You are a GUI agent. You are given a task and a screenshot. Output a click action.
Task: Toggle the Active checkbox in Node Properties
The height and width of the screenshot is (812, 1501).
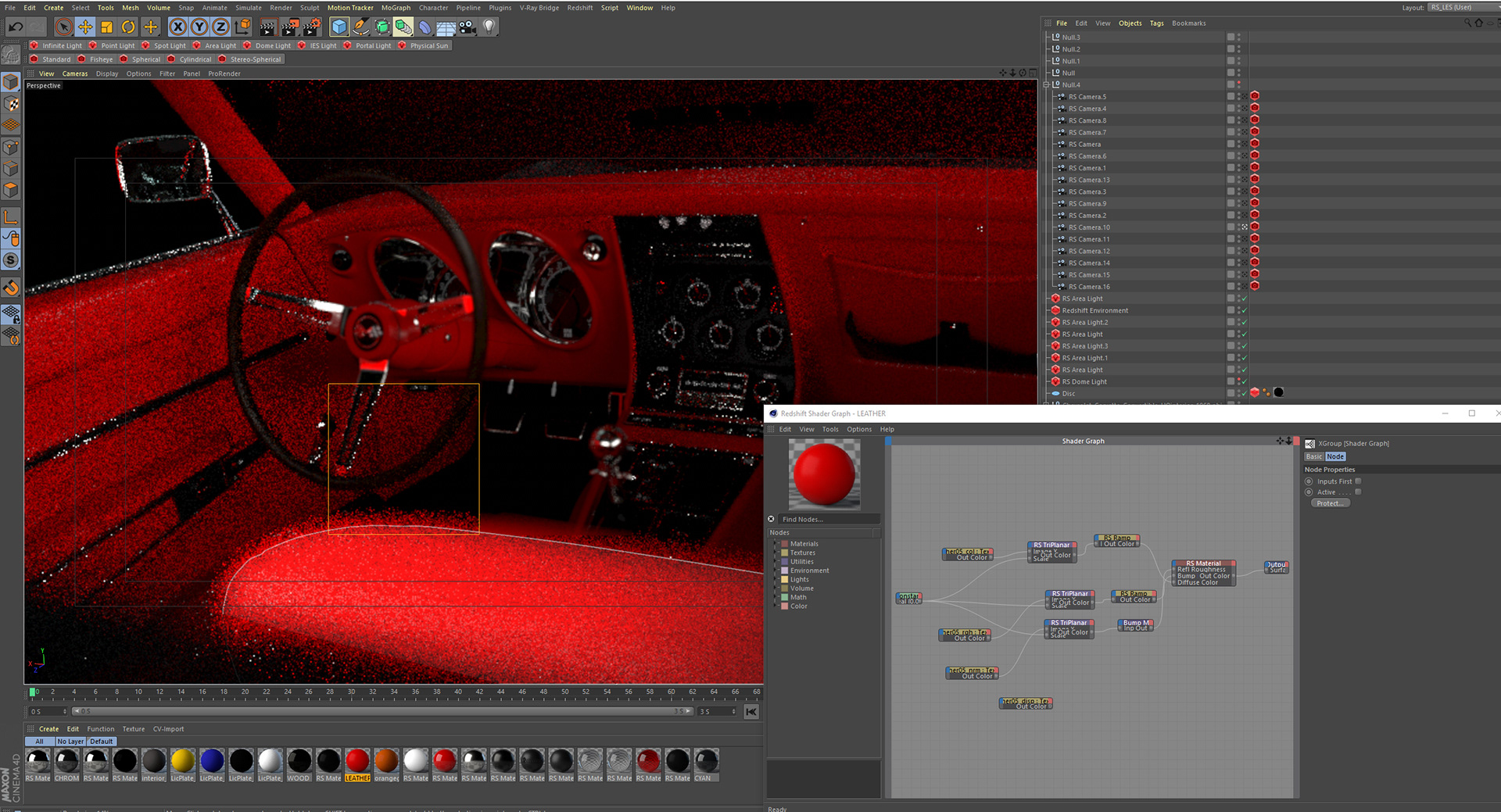click(x=1358, y=492)
